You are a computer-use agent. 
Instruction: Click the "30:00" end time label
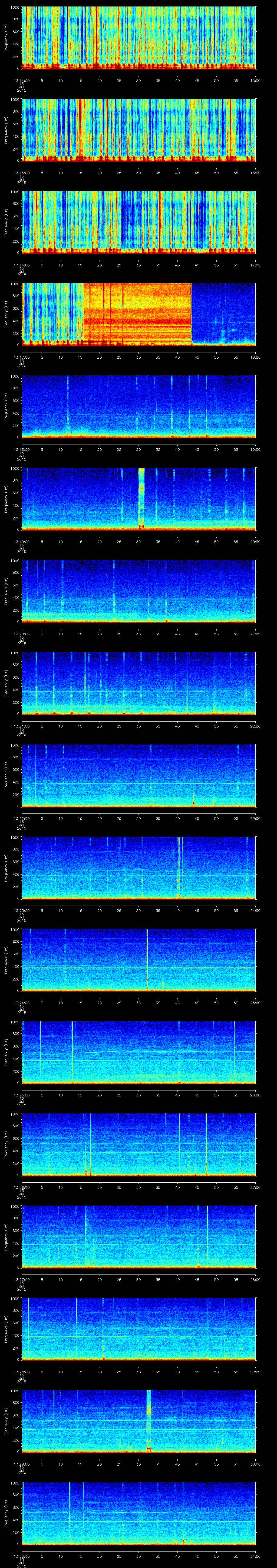(x=256, y=1464)
